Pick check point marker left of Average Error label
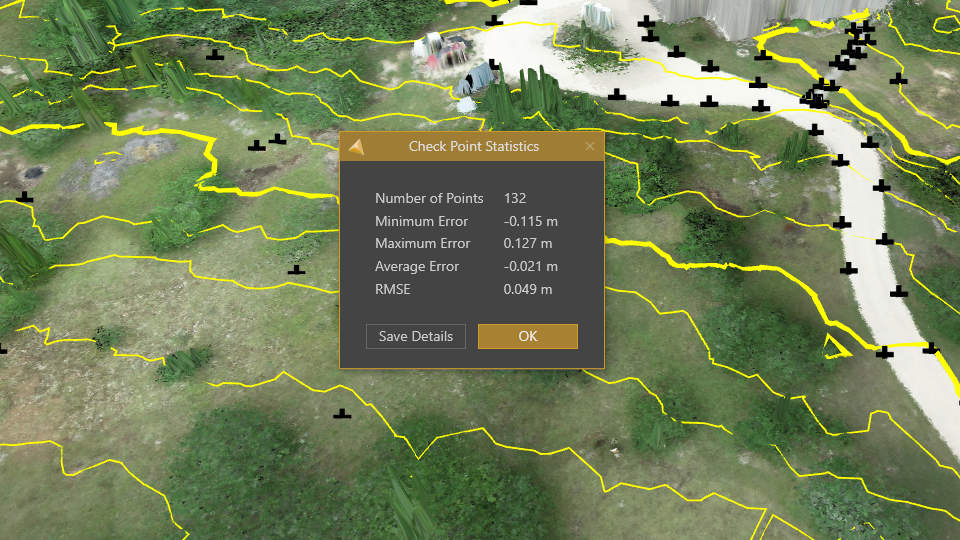 click(296, 269)
